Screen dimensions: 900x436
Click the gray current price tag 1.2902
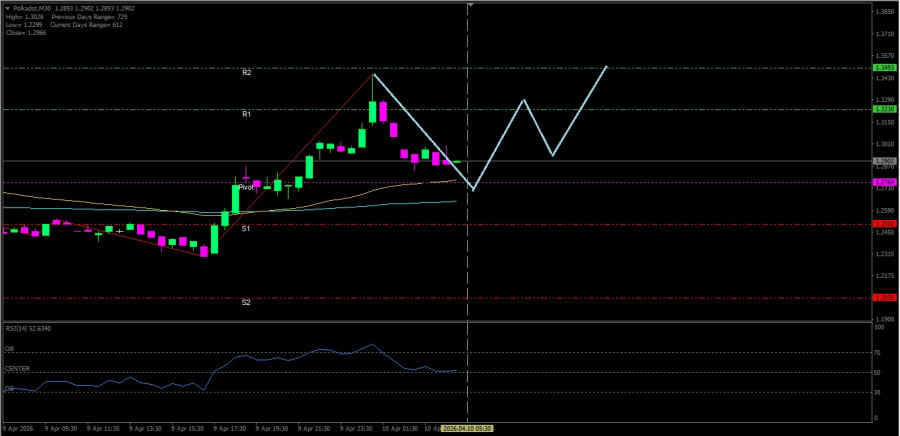pos(884,161)
